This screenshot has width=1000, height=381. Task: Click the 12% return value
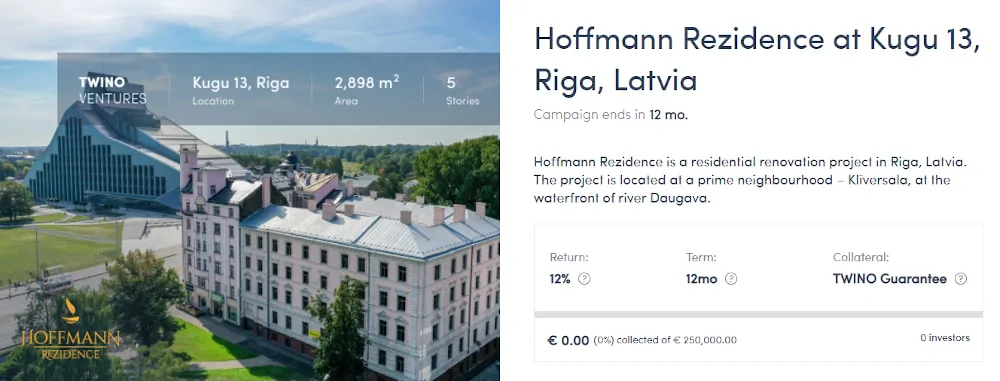[x=560, y=279]
